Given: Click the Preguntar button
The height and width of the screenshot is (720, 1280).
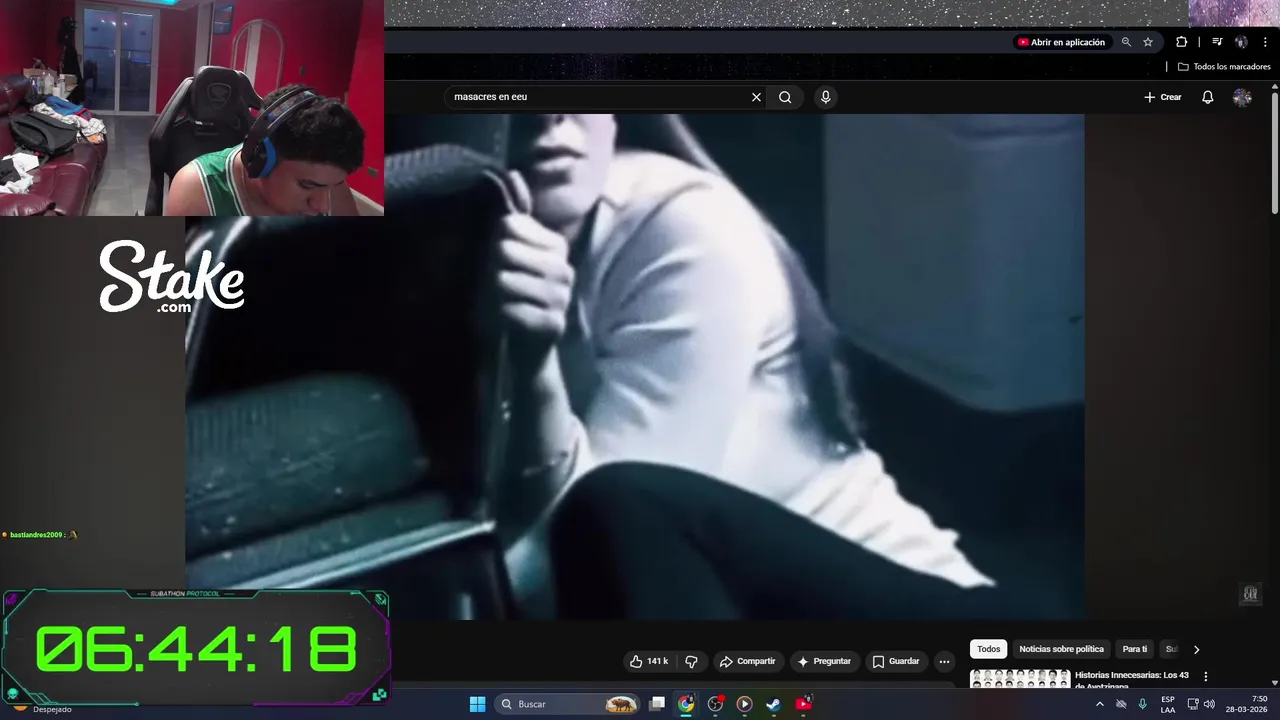Looking at the screenshot, I should (x=823, y=661).
